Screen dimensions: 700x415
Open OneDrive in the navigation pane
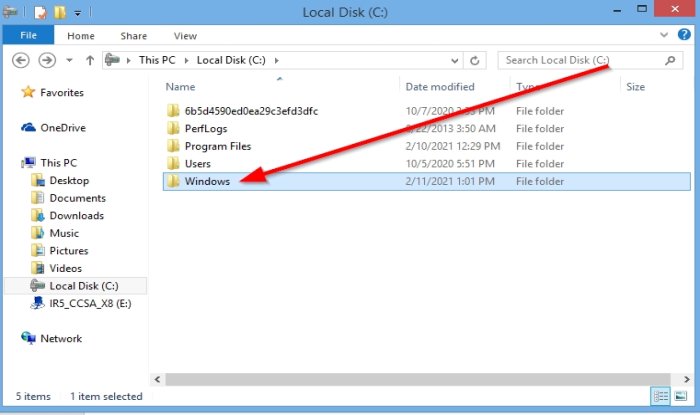tap(63, 128)
